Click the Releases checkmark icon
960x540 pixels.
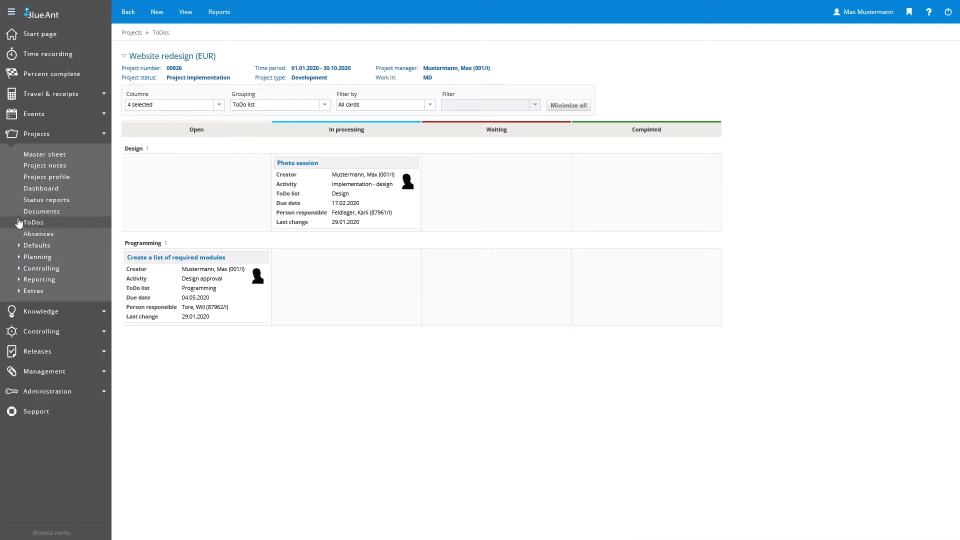point(11,351)
